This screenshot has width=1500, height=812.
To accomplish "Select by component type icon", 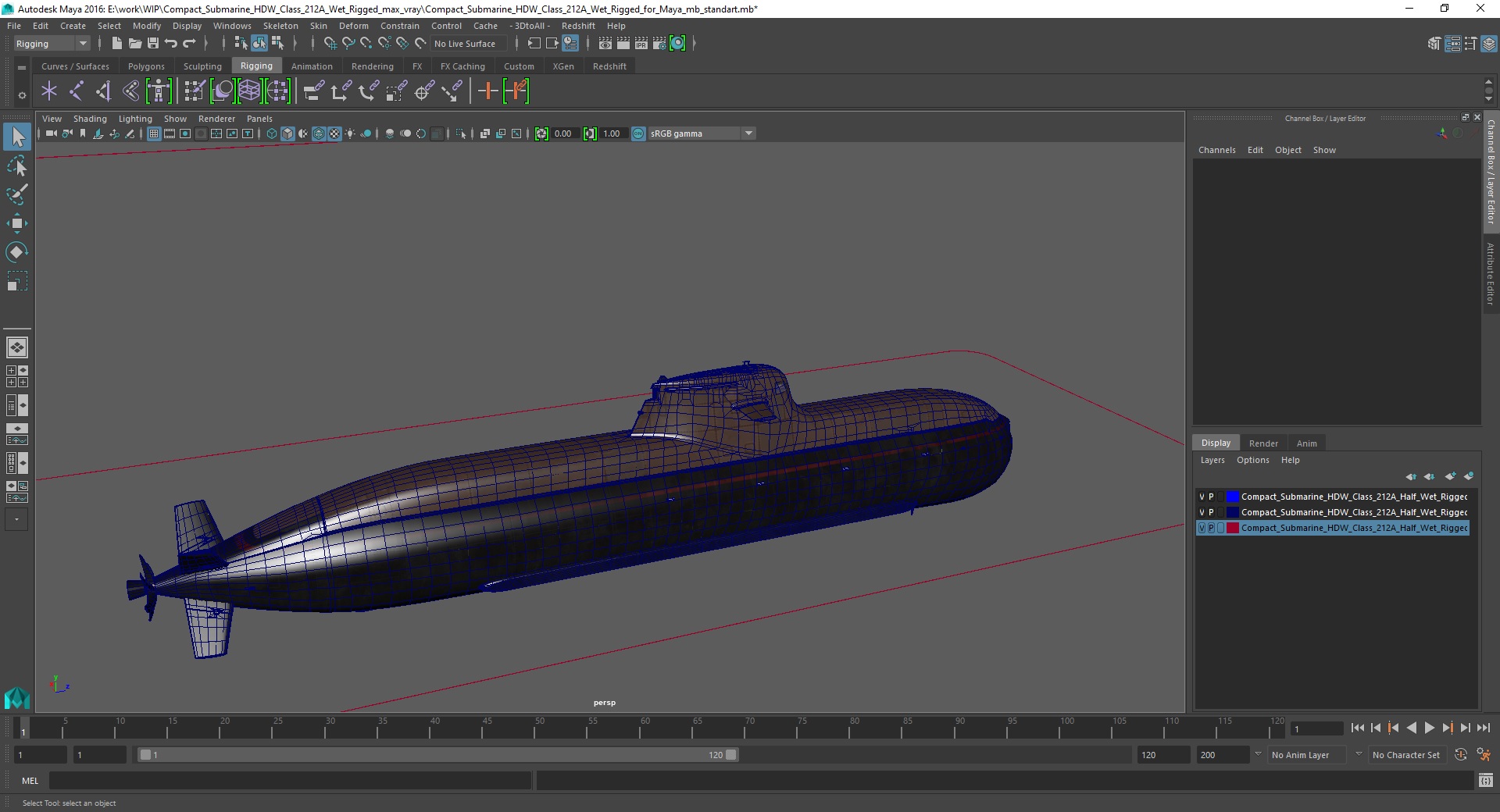I will point(277,43).
